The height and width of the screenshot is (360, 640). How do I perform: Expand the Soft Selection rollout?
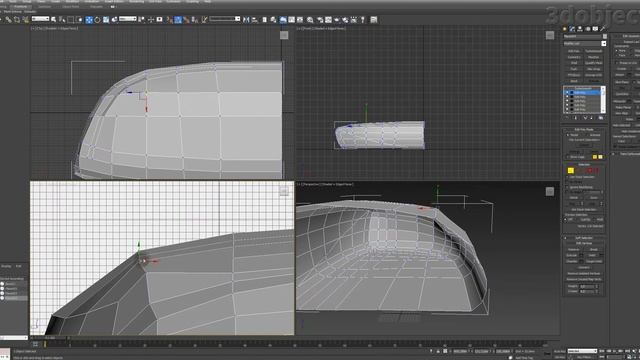pyautogui.click(x=584, y=238)
